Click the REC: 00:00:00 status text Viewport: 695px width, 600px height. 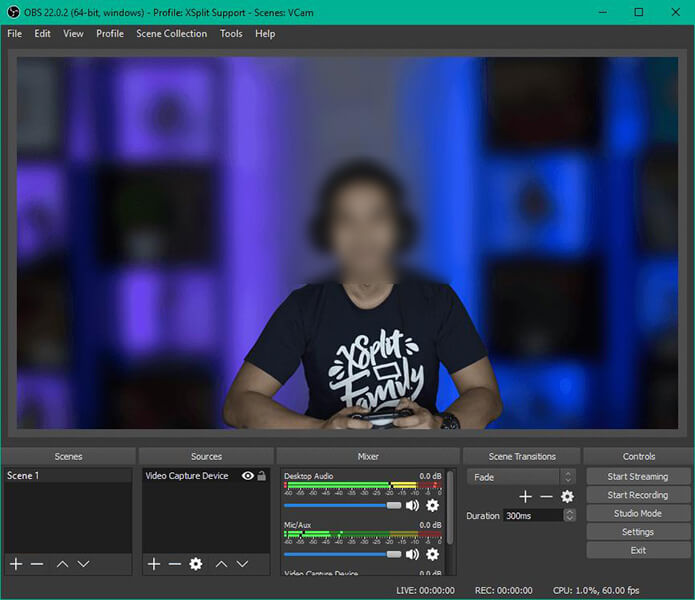pos(504,590)
